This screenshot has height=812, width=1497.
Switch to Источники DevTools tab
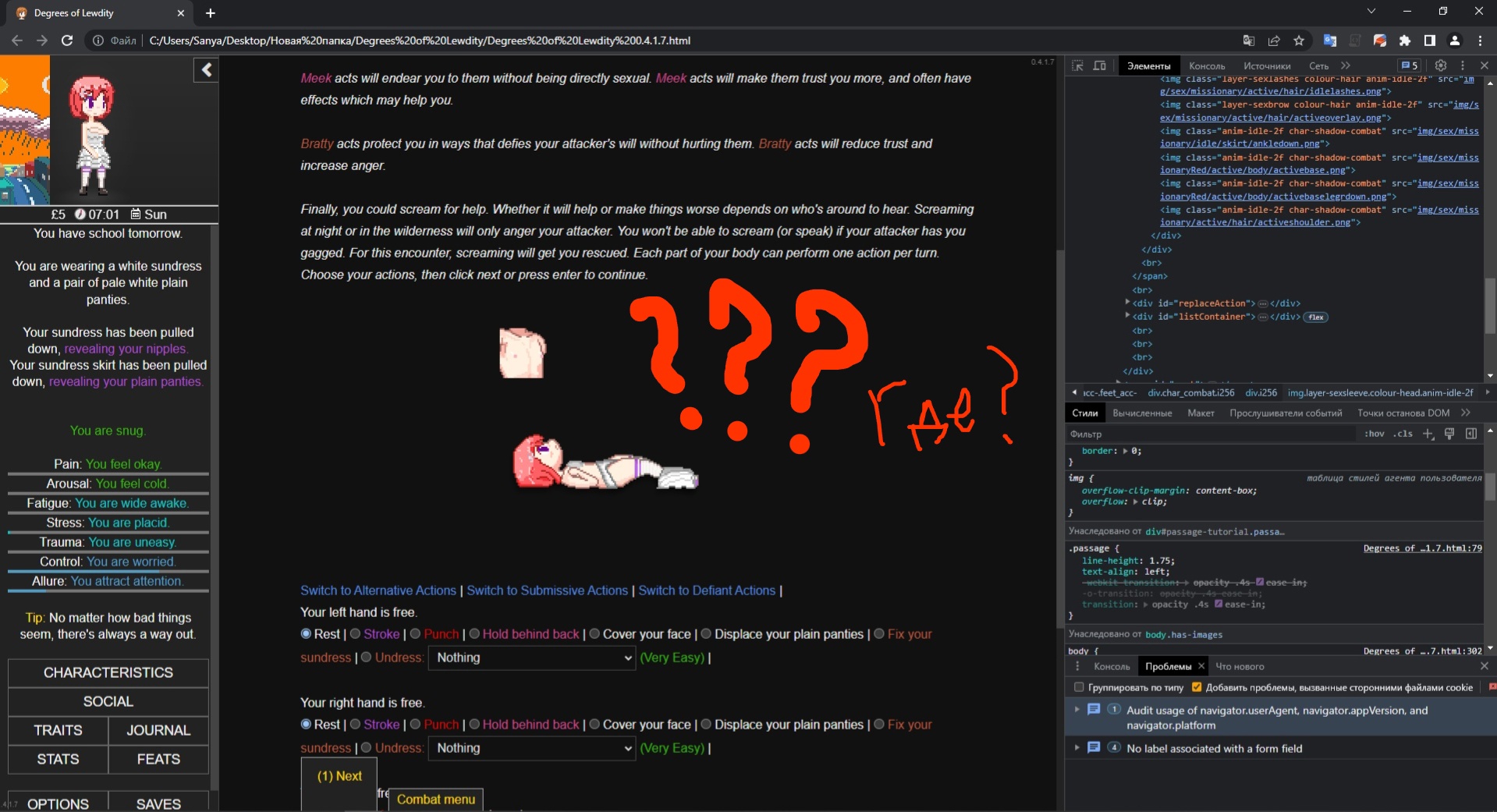click(1267, 66)
